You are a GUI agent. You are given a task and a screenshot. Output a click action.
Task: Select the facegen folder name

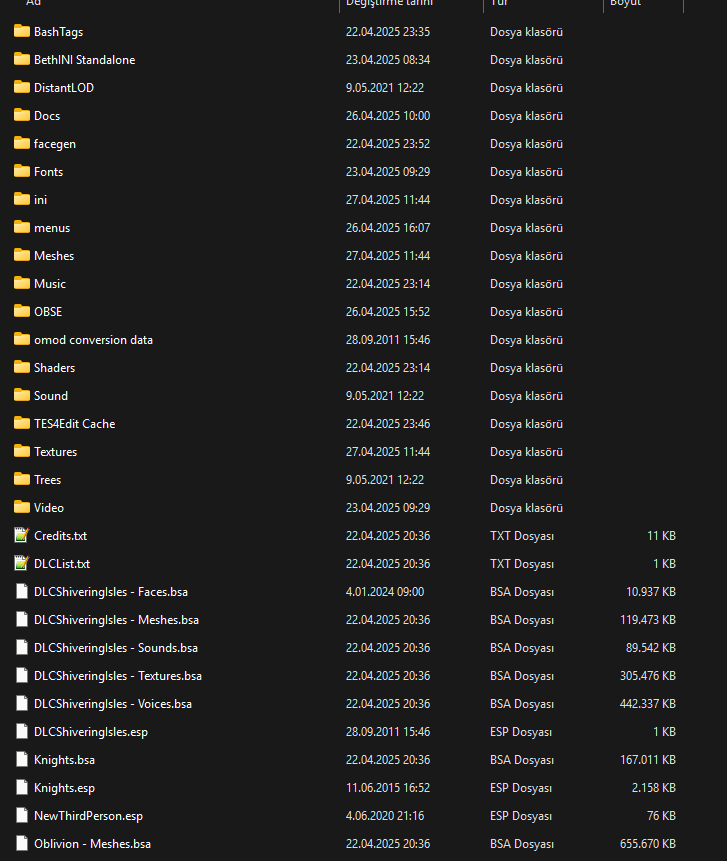tap(55, 144)
